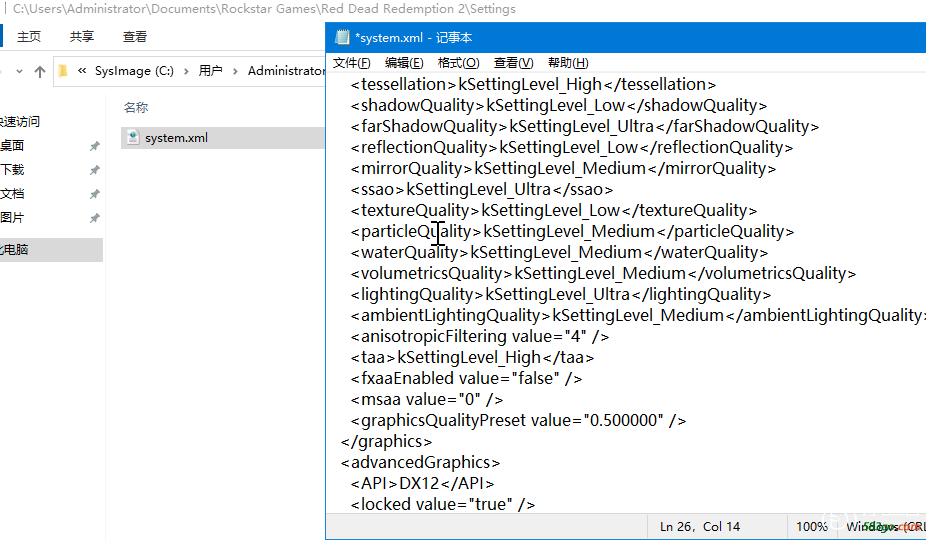Image resolution: width=926 pixels, height=542 pixels.
Task: Switch to the 主页 ribbon tab in Explorer
Action: (29, 37)
